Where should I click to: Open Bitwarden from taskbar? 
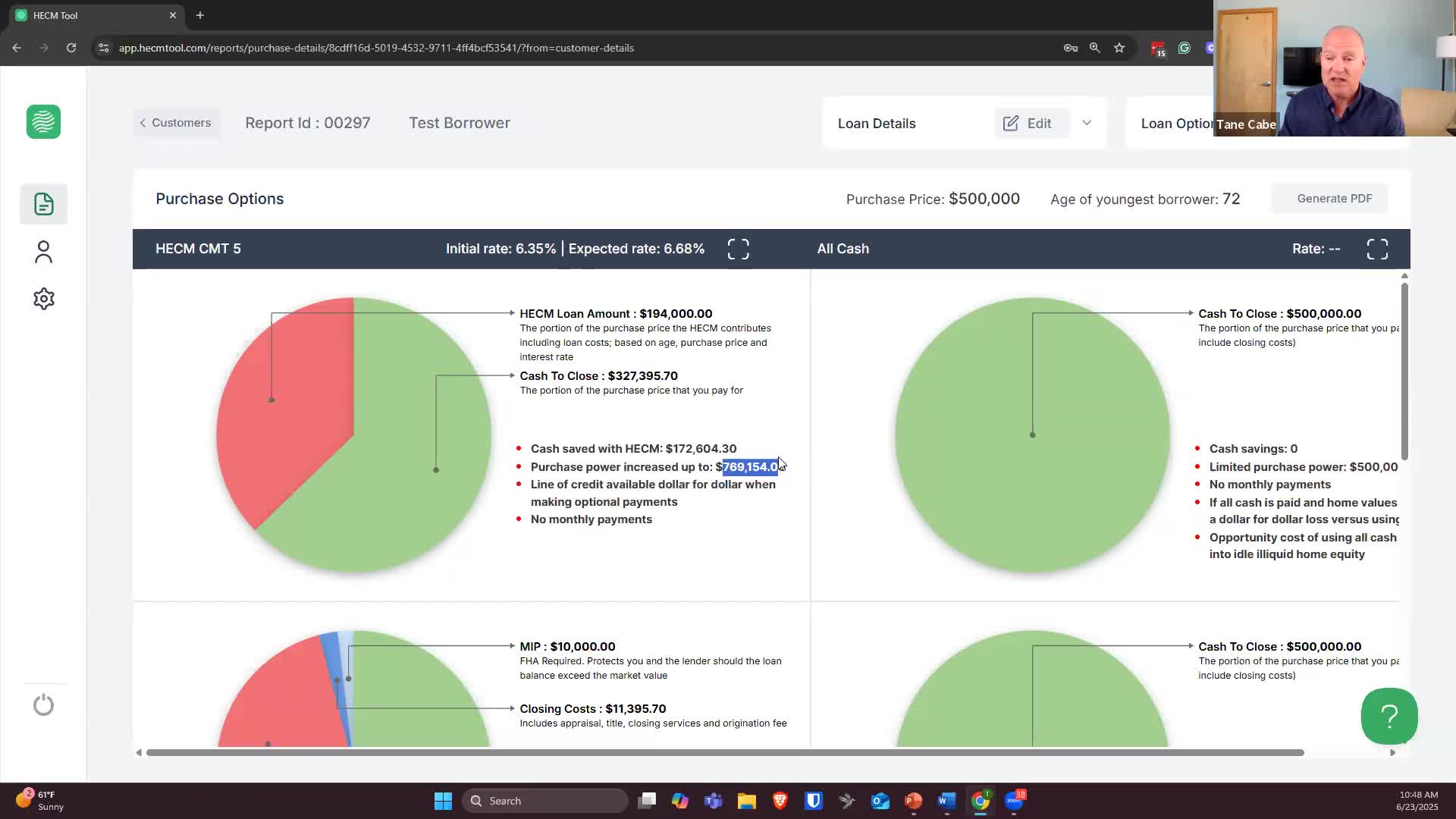pos(814,801)
